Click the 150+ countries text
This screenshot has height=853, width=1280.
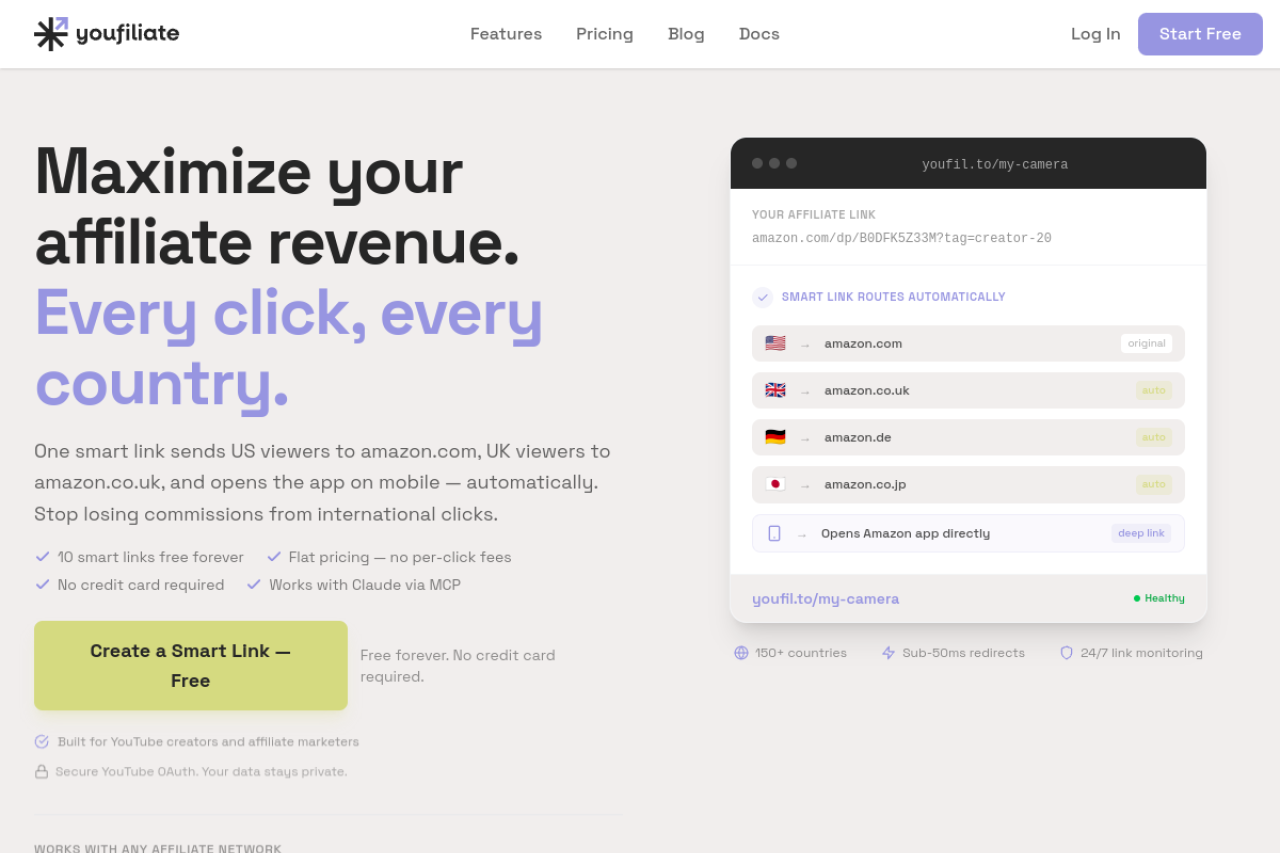click(801, 653)
